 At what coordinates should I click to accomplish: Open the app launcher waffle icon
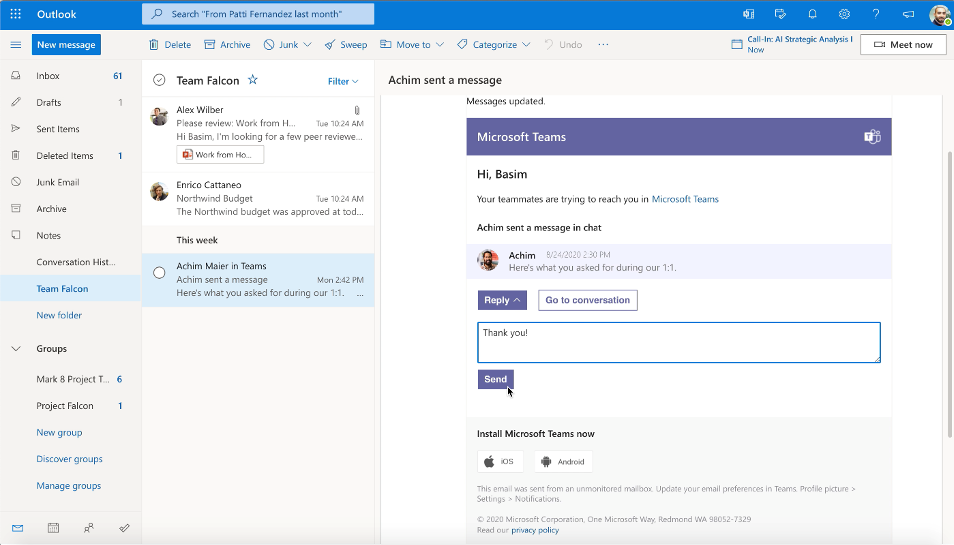[x=16, y=14]
